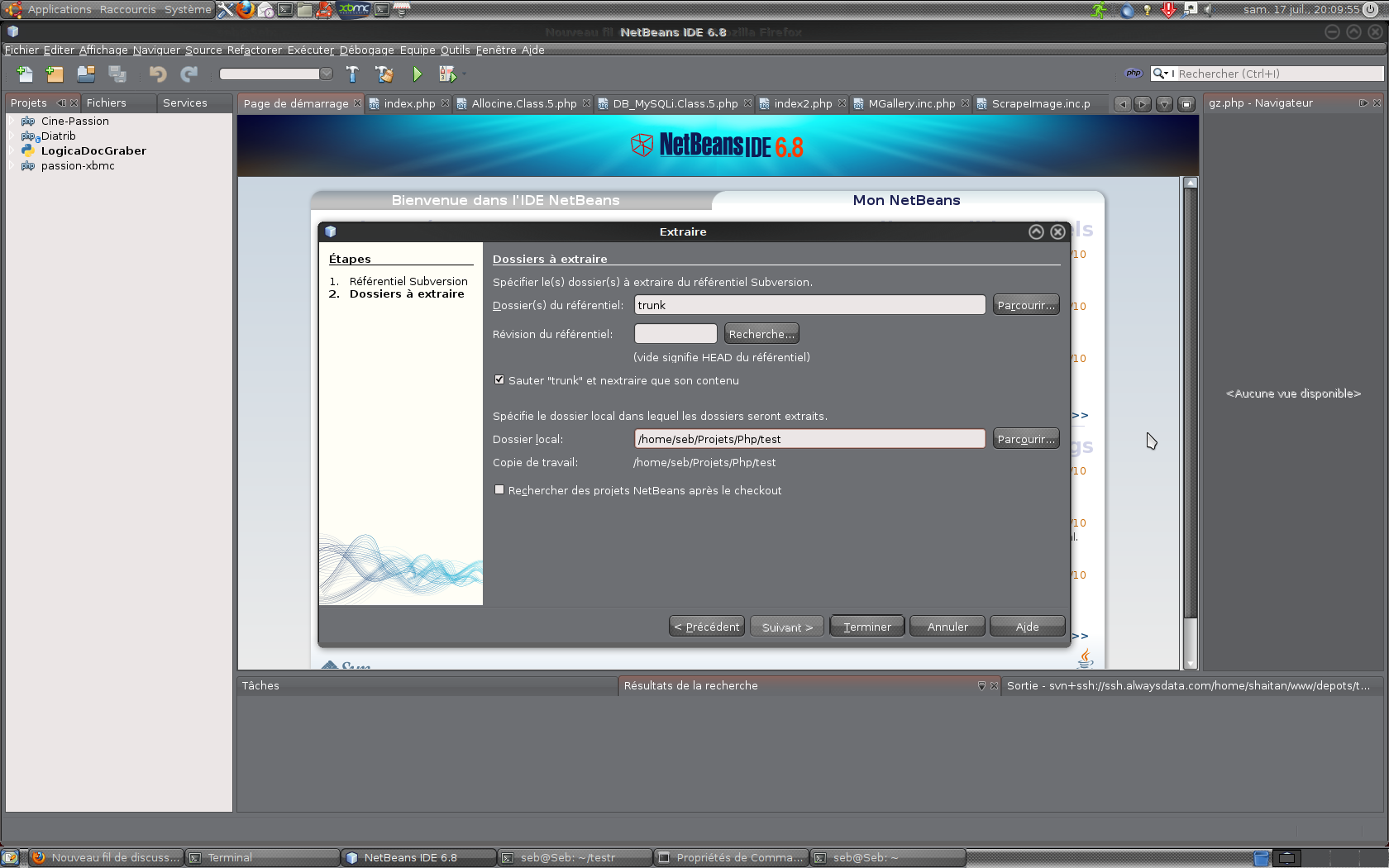The width and height of the screenshot is (1389, 868).
Task: Click the green running man tray icon
Action: point(1099,9)
